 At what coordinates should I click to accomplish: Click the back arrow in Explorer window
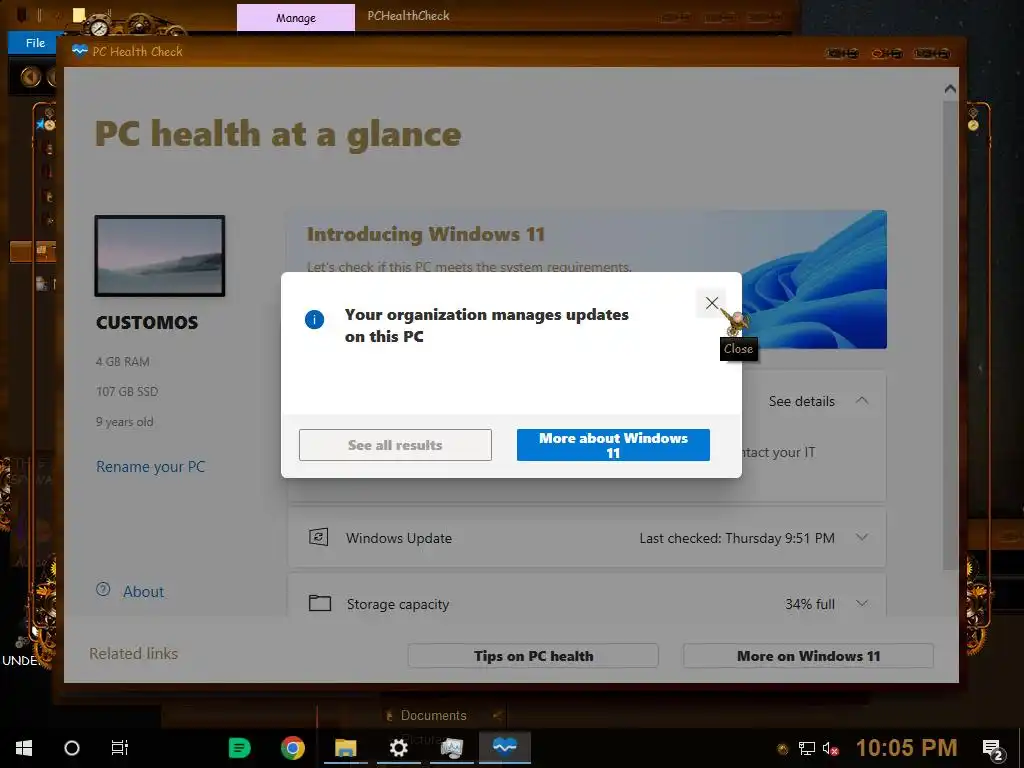coord(30,78)
